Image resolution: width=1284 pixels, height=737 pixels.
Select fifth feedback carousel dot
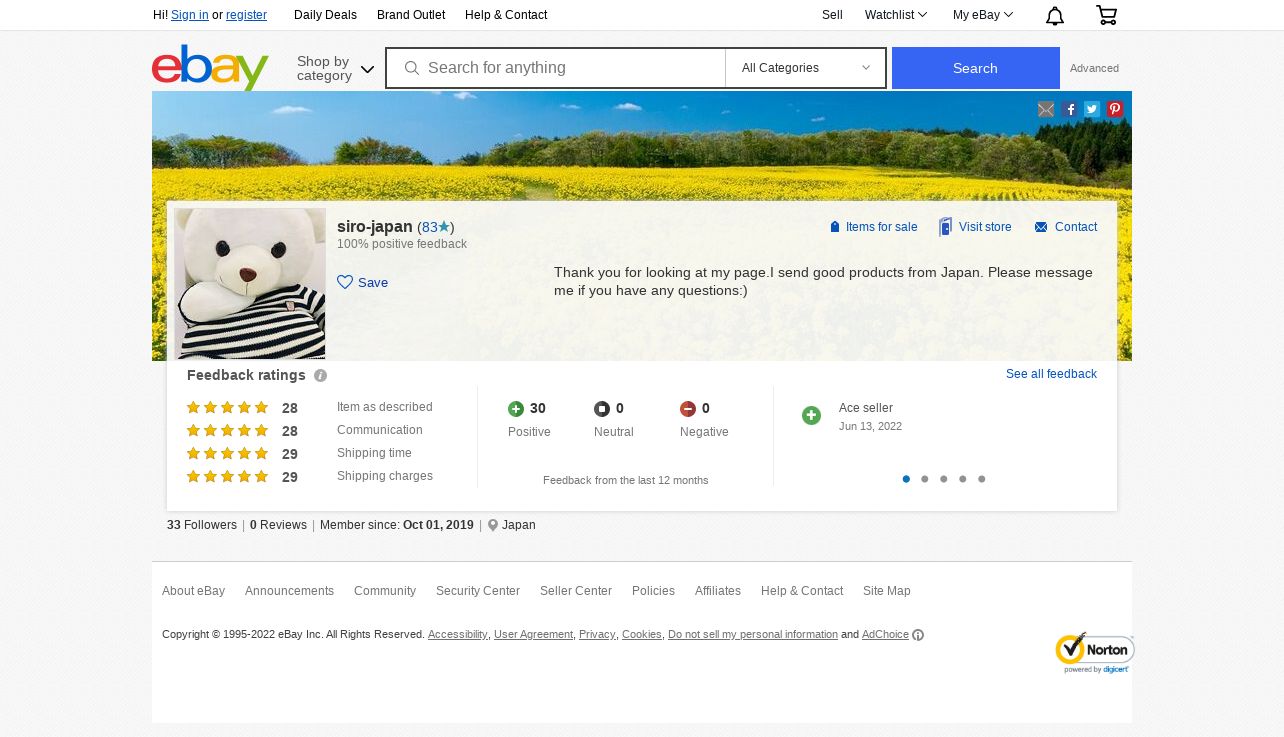coord(982,479)
